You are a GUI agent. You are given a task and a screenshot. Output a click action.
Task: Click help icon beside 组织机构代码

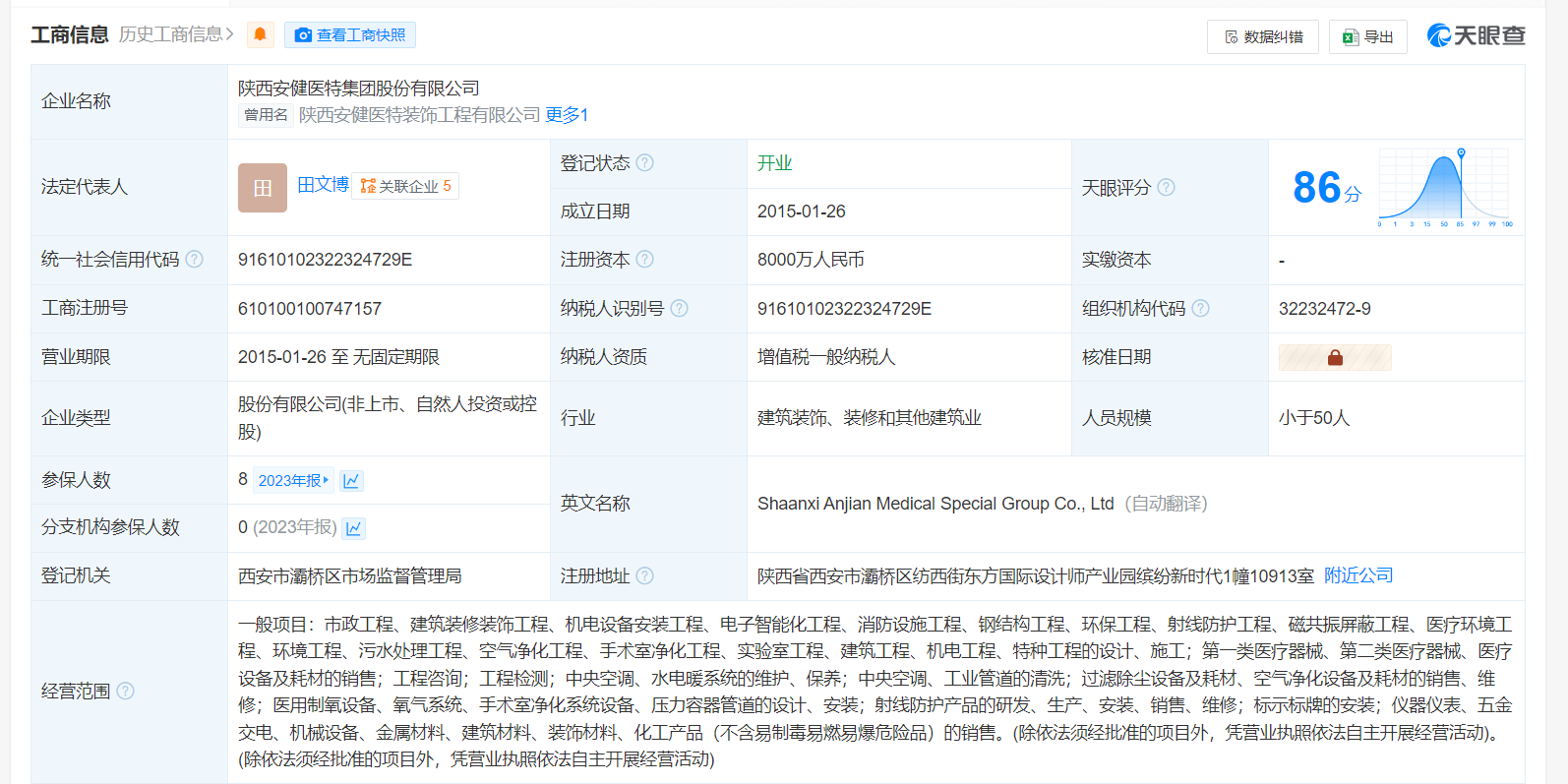tap(1200, 308)
